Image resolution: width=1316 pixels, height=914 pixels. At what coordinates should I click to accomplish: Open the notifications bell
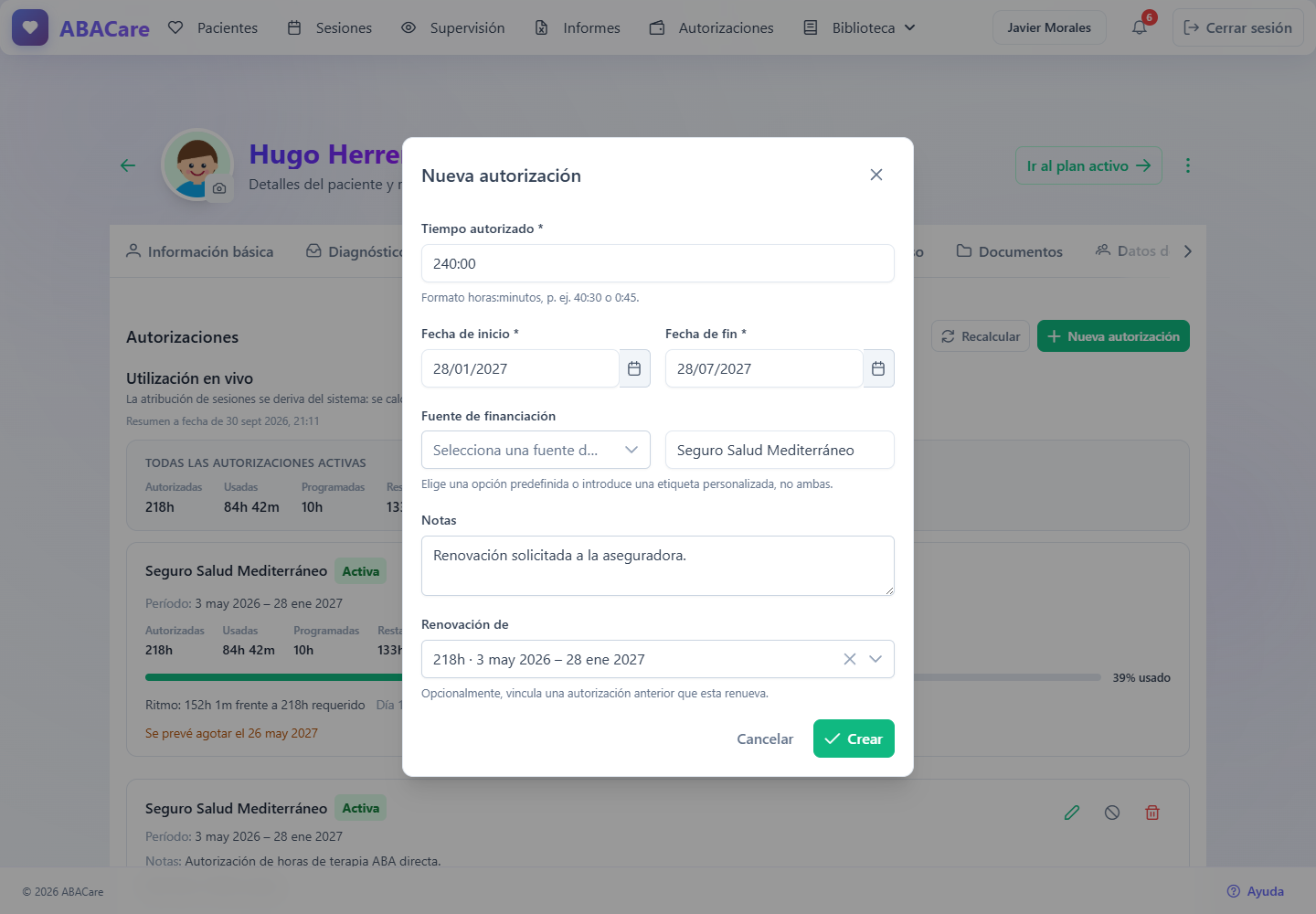[x=1140, y=27]
